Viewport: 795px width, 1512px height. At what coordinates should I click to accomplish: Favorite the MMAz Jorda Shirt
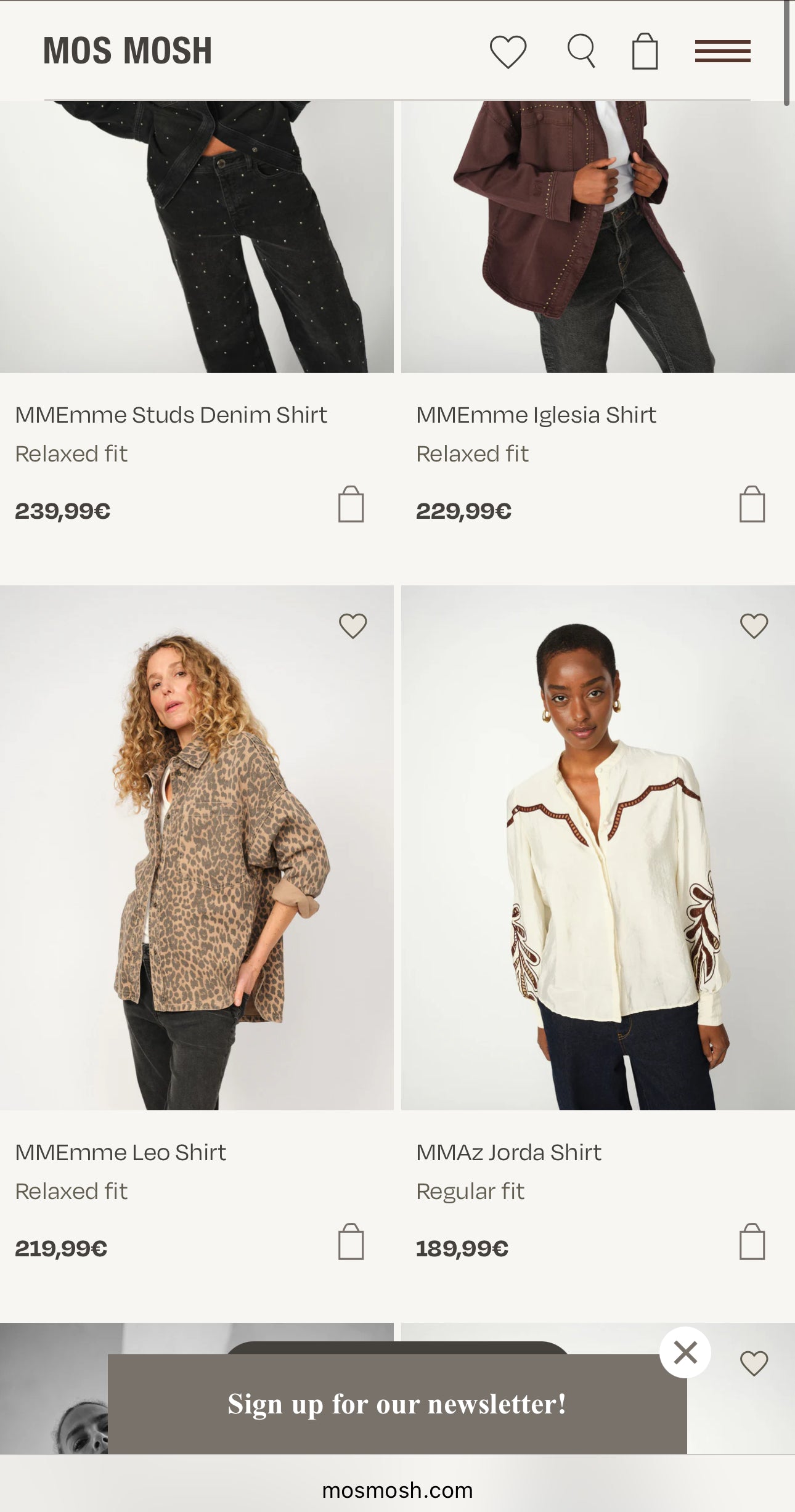pyautogui.click(x=754, y=626)
